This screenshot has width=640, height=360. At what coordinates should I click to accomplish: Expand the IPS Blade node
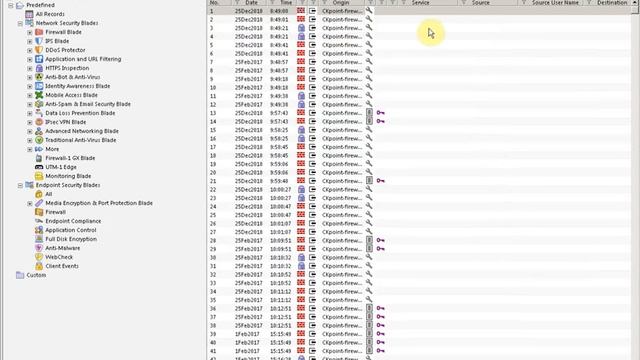(30, 41)
